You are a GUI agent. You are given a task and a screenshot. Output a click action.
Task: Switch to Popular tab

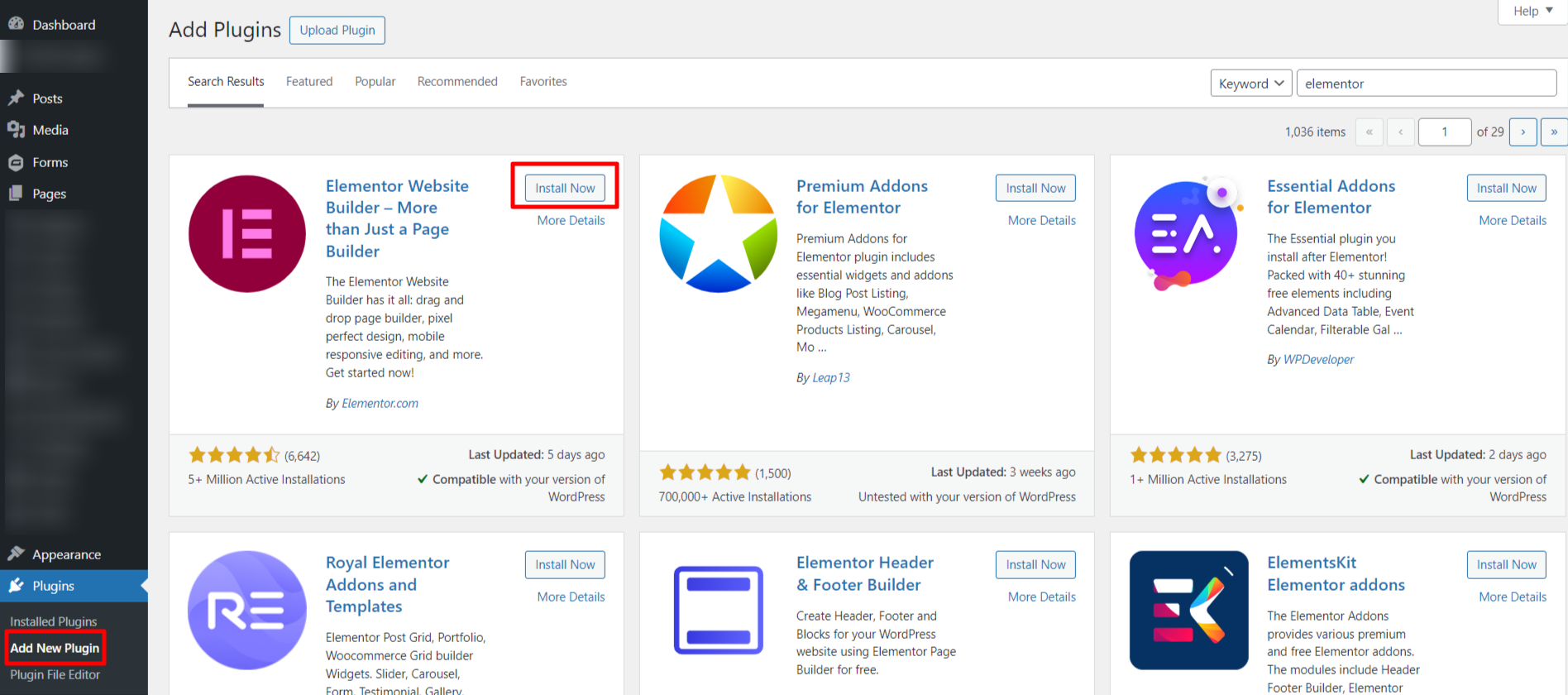coord(375,81)
